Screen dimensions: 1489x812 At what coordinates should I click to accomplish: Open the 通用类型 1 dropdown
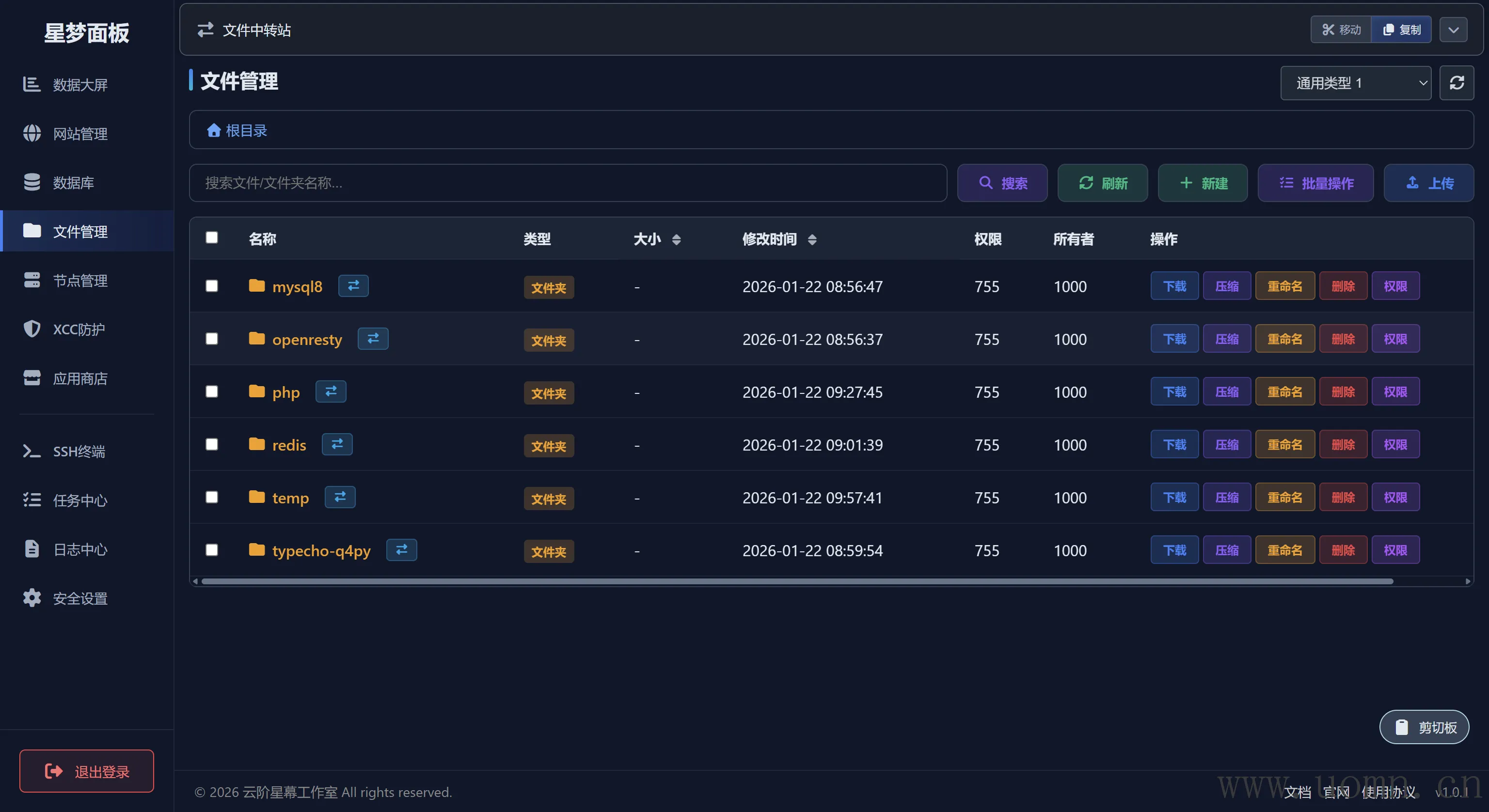coord(1356,83)
